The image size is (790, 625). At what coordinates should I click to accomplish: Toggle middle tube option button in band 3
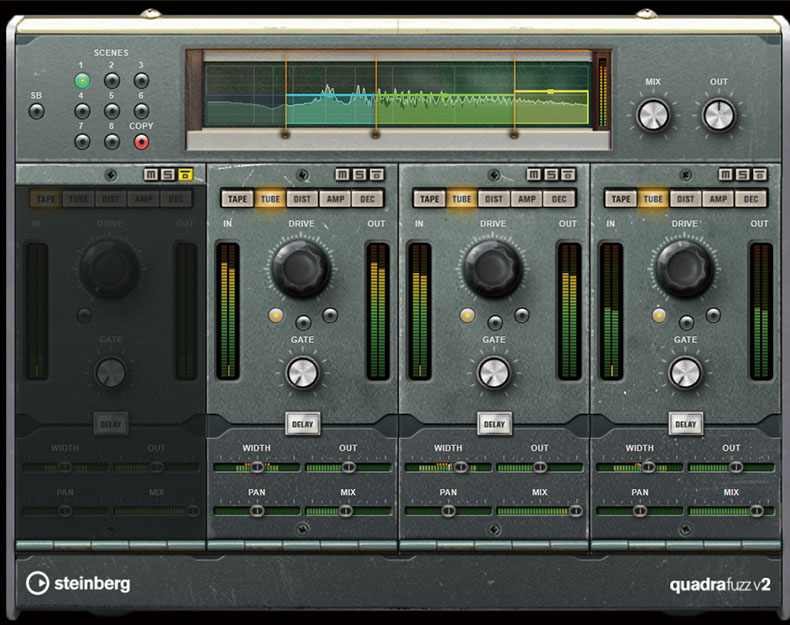click(x=495, y=322)
